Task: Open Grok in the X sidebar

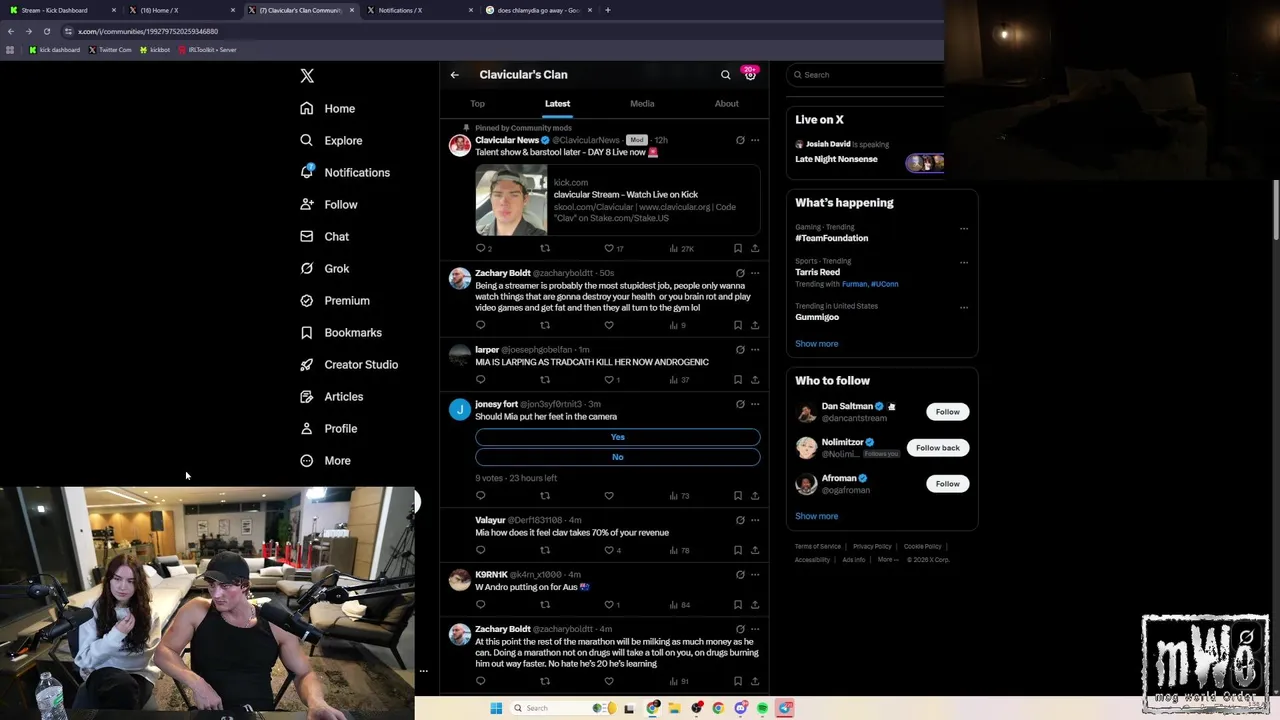Action: point(324,268)
